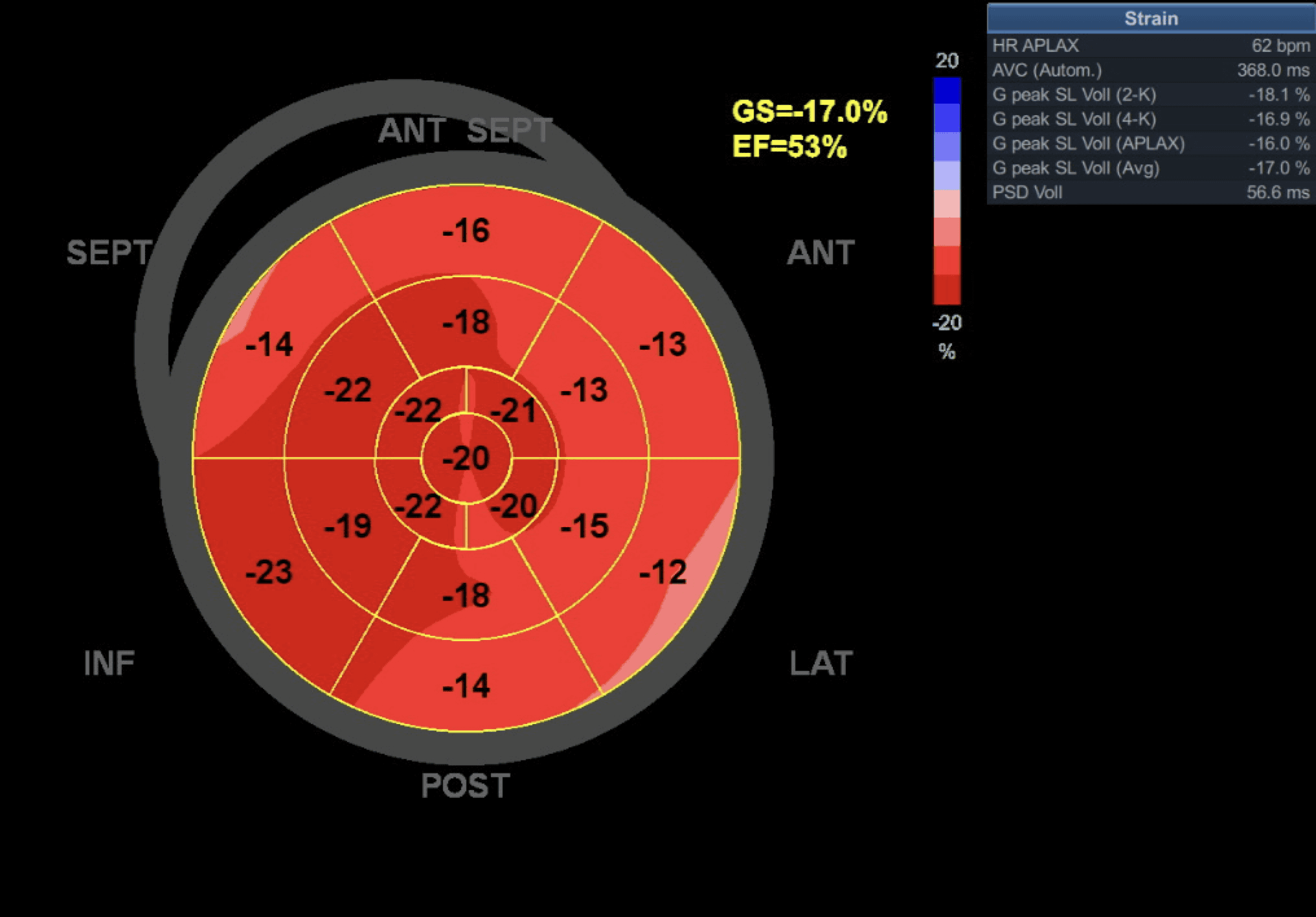Screen dimensions: 1316x917
Task: Select the basal inferior segment -23
Action: click(269, 572)
